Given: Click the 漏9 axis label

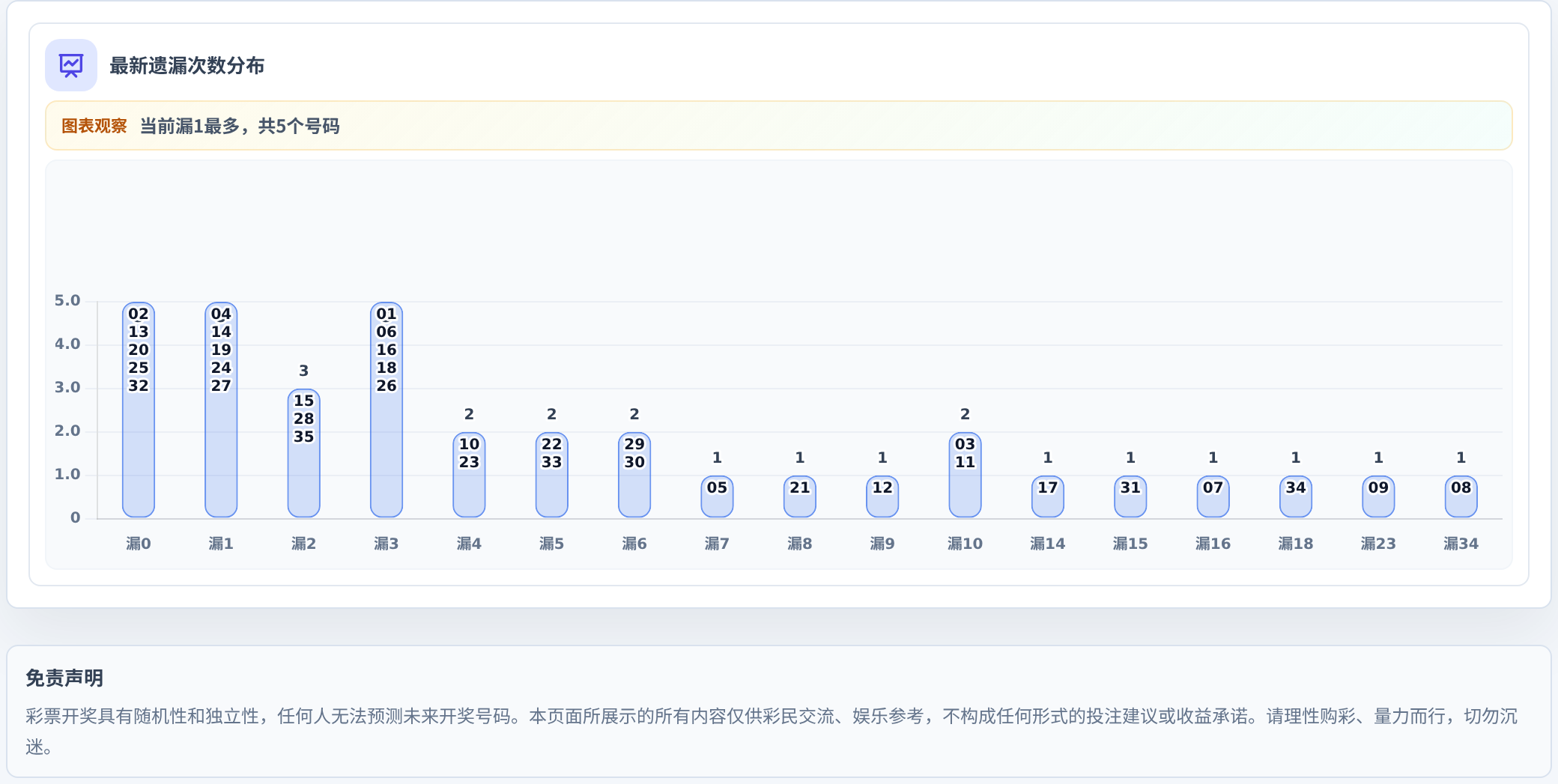Looking at the screenshot, I should click(882, 544).
